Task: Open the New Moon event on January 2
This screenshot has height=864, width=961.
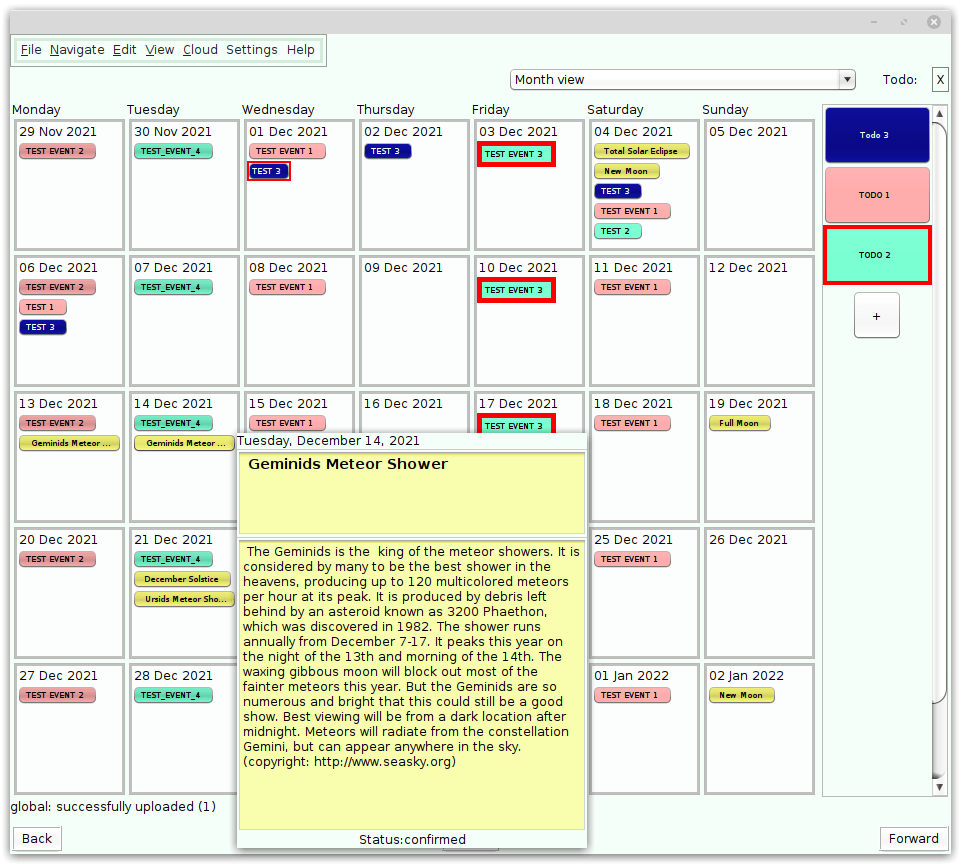Action: tap(741, 694)
